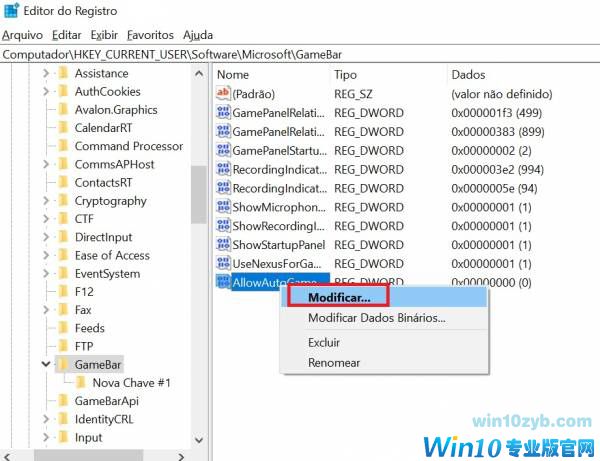Screen dimensions: 600x461
Task: Click the (valor não definido) data cell
Action: (x=502, y=94)
